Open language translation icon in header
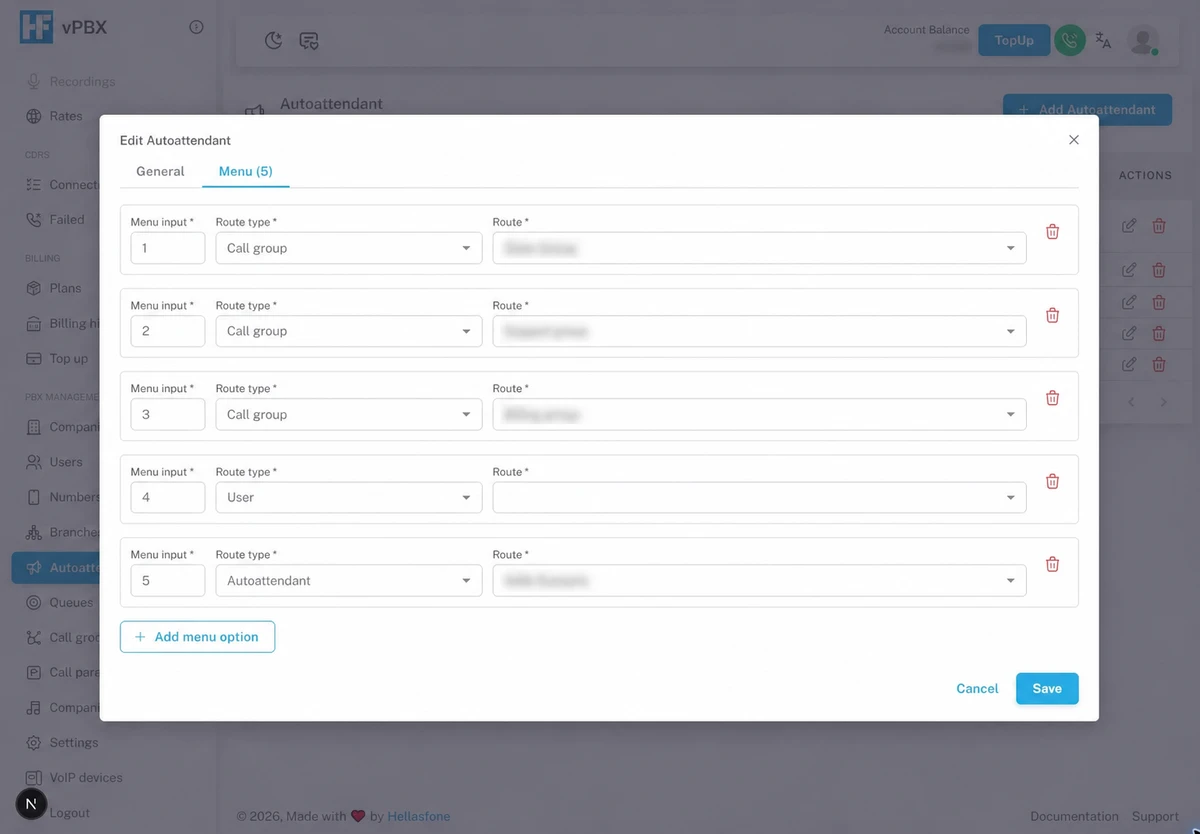1200x834 pixels. 1103,40
